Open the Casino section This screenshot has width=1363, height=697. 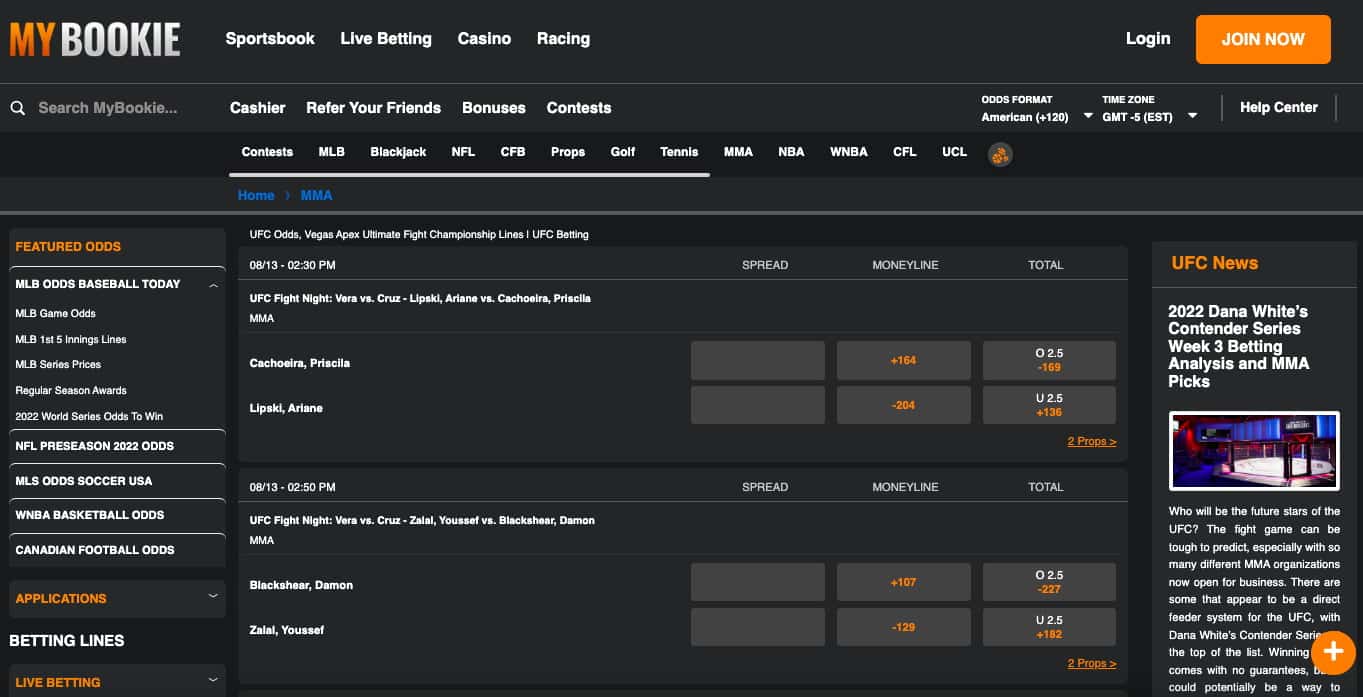(x=484, y=39)
